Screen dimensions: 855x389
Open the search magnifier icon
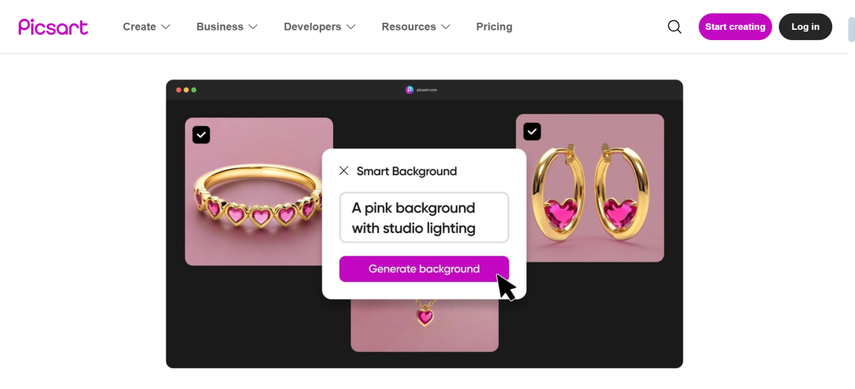tap(675, 27)
